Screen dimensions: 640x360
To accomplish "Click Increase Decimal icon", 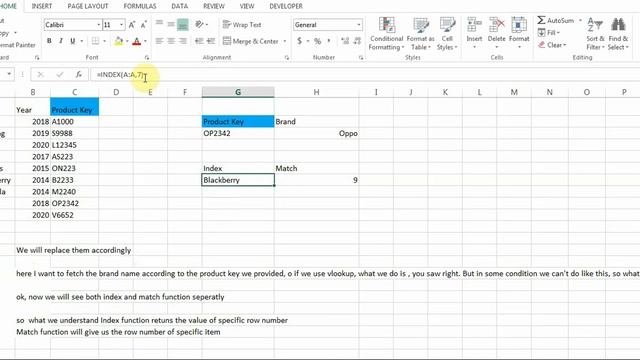I will [345, 41].
